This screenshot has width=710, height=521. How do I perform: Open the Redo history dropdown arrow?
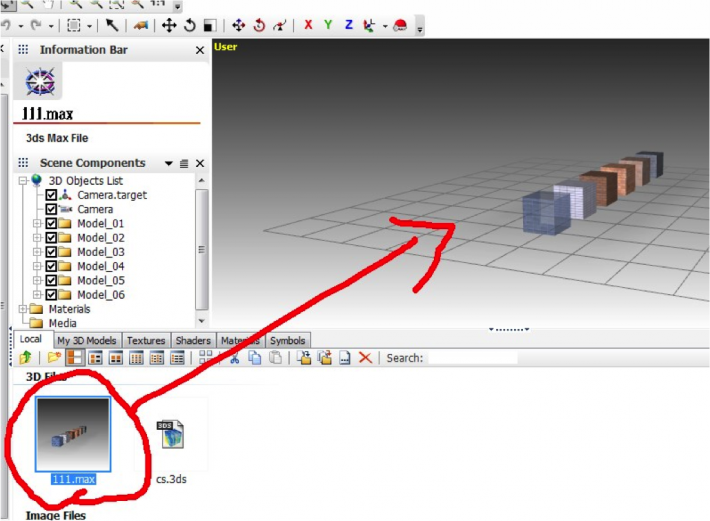click(x=51, y=26)
